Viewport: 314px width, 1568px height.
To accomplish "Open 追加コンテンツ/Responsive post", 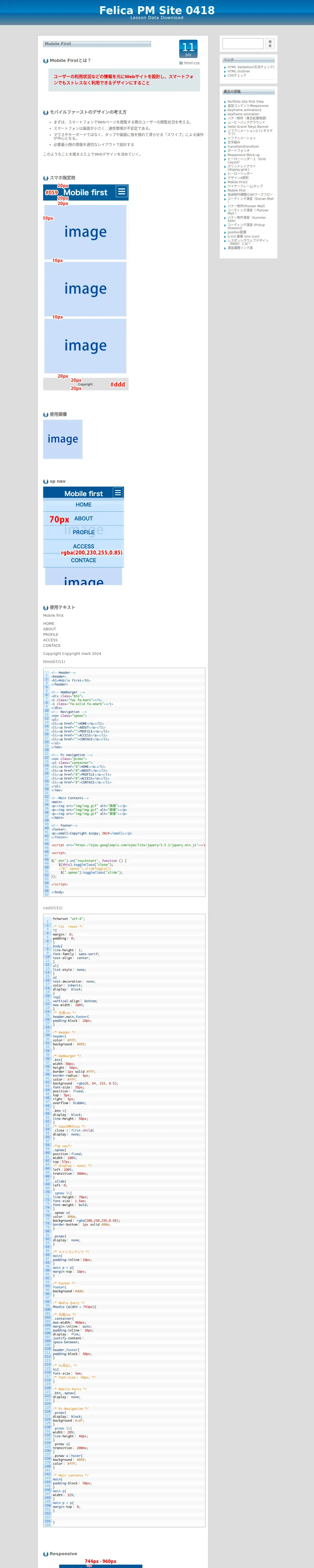I will coord(248,106).
